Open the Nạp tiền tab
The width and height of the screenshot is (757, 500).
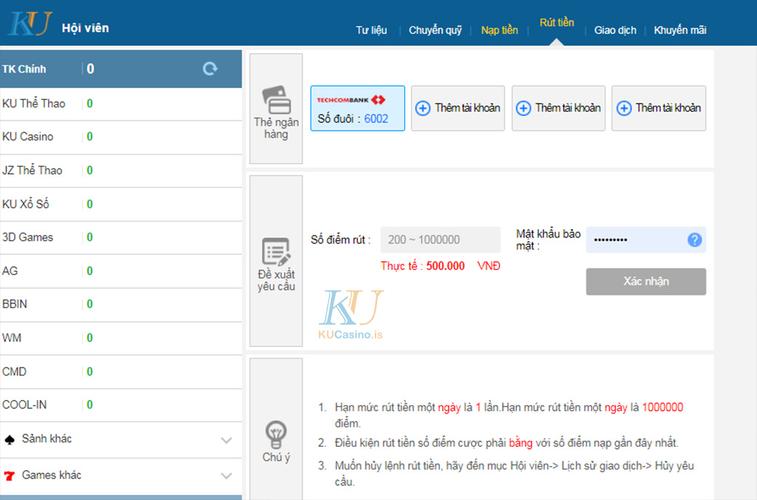pyautogui.click(x=499, y=30)
